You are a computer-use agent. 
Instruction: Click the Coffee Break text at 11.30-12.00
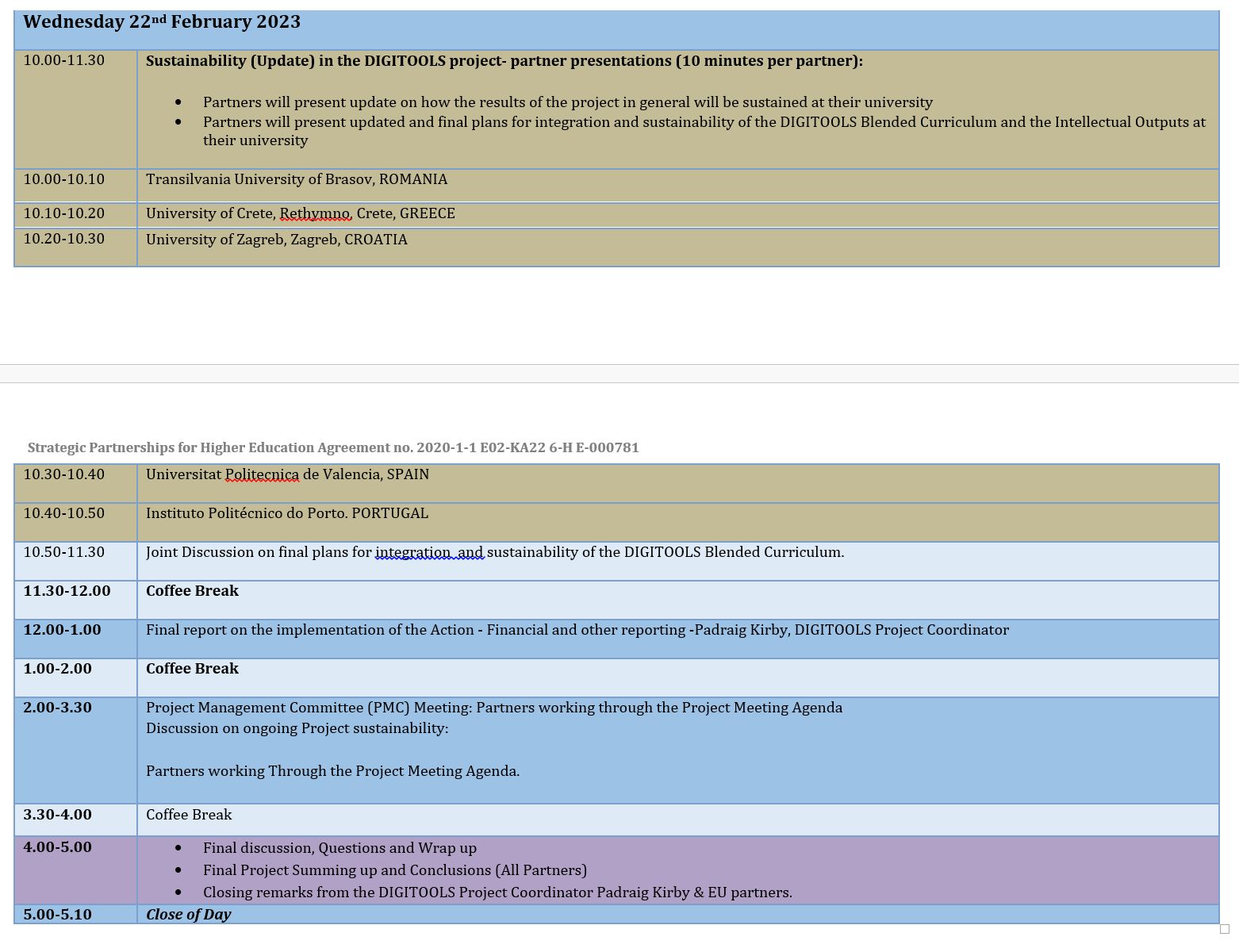pyautogui.click(x=192, y=591)
